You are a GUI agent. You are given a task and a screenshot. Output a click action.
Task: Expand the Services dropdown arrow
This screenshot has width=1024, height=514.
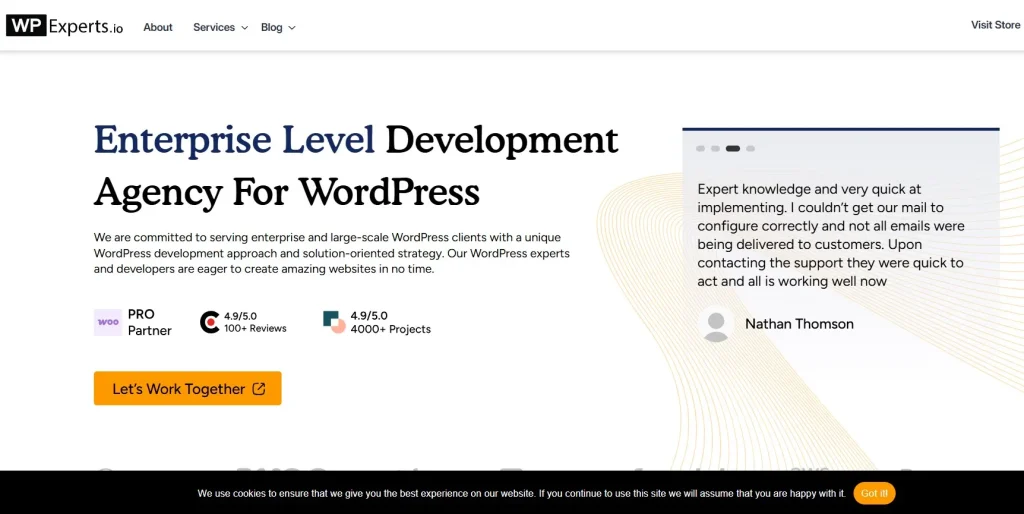click(244, 28)
